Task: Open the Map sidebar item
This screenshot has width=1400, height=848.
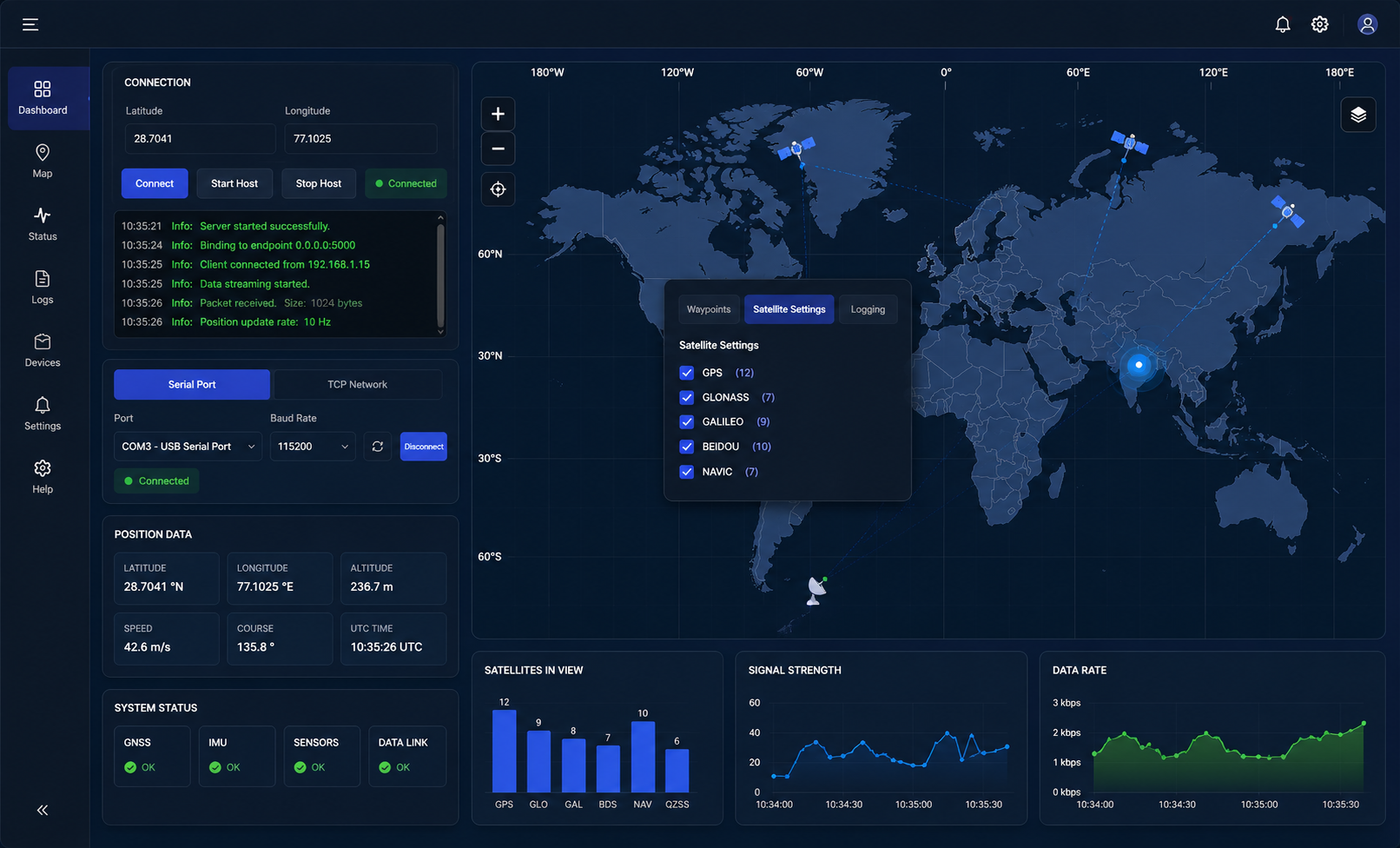Action: [x=43, y=162]
